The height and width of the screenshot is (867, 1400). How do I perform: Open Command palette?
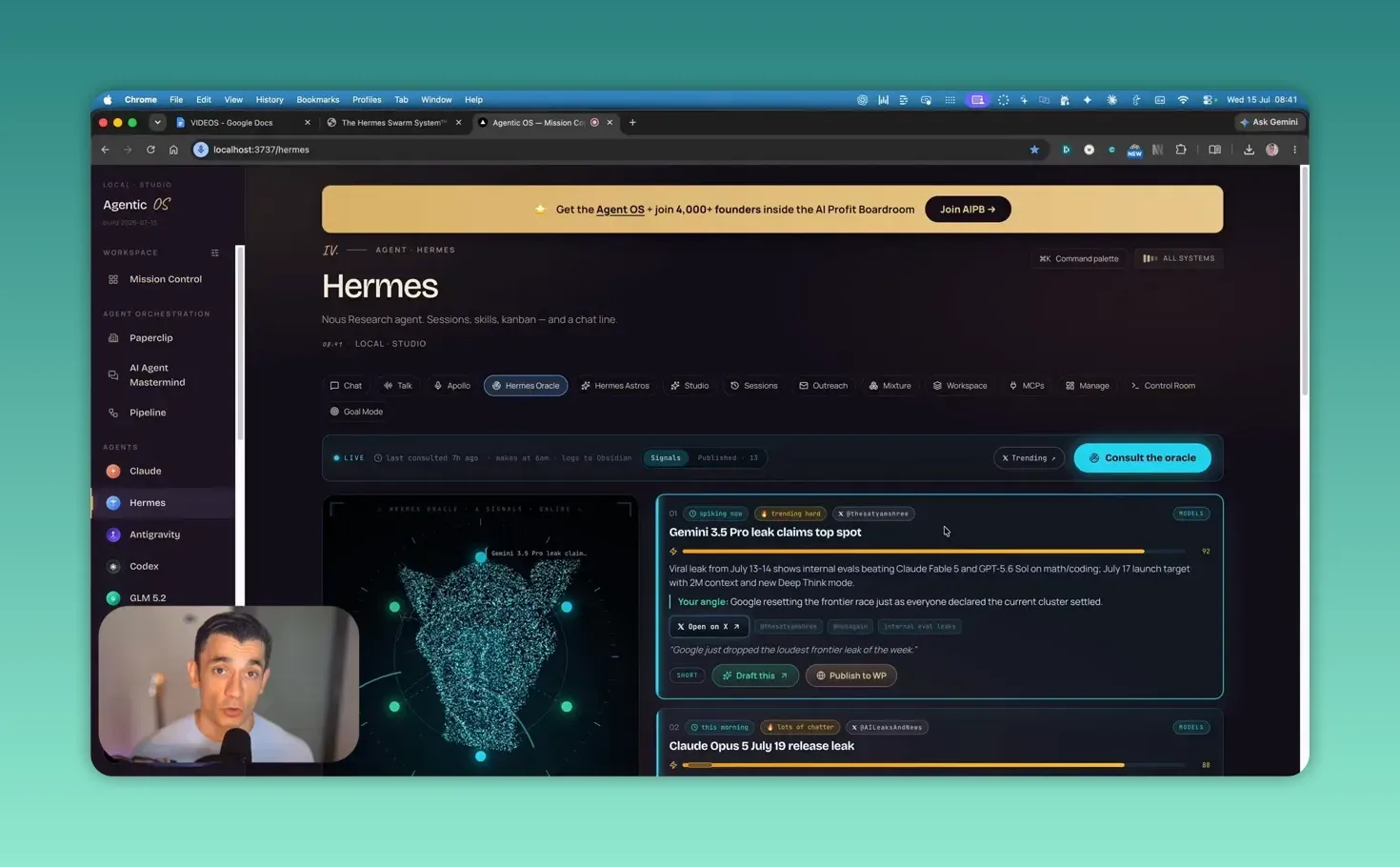(1079, 258)
